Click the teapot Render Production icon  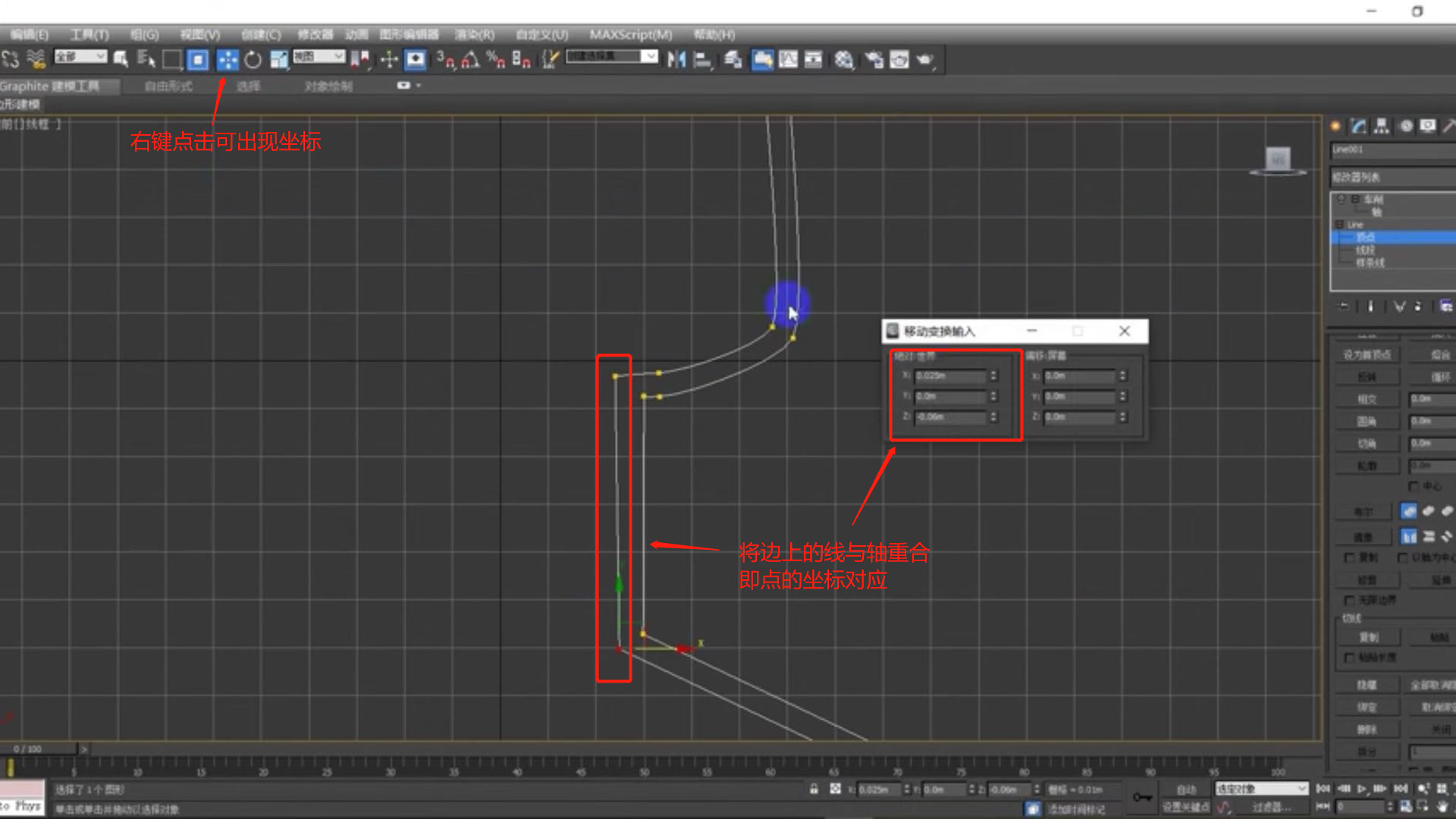point(924,60)
